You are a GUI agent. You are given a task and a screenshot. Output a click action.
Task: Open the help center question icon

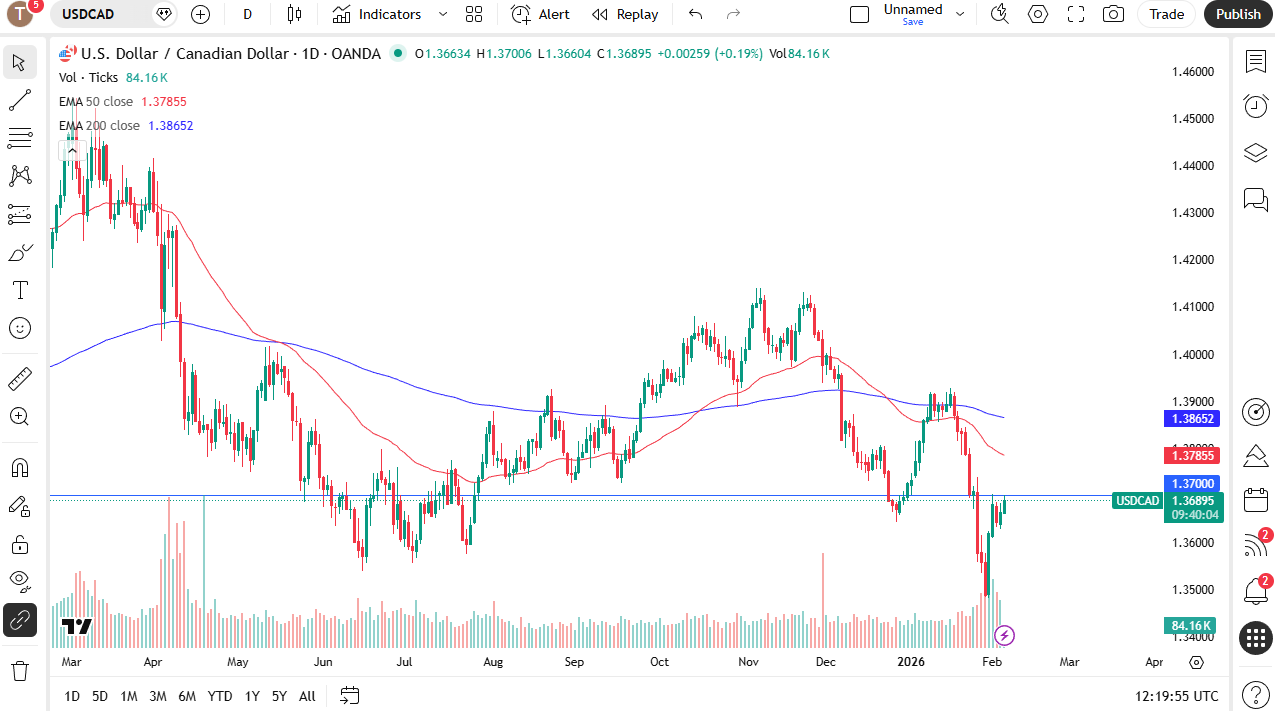click(1256, 694)
